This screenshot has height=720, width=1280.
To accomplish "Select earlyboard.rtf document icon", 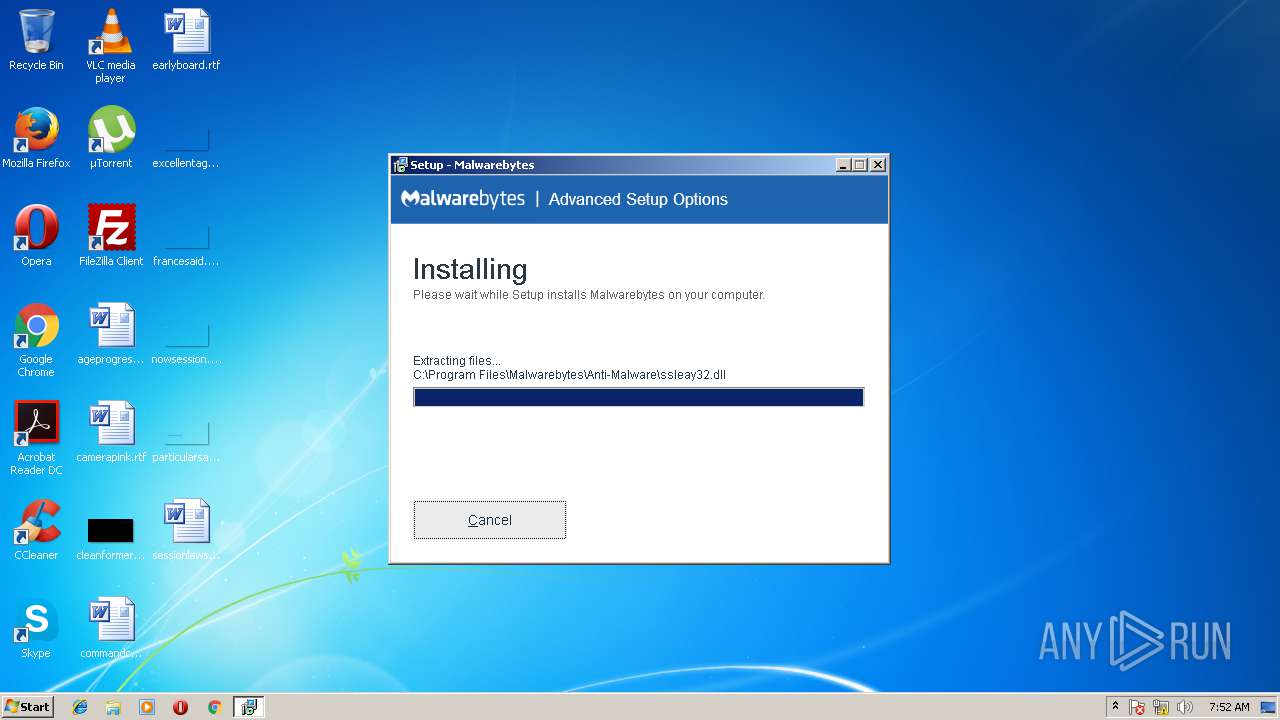I will coord(186,40).
